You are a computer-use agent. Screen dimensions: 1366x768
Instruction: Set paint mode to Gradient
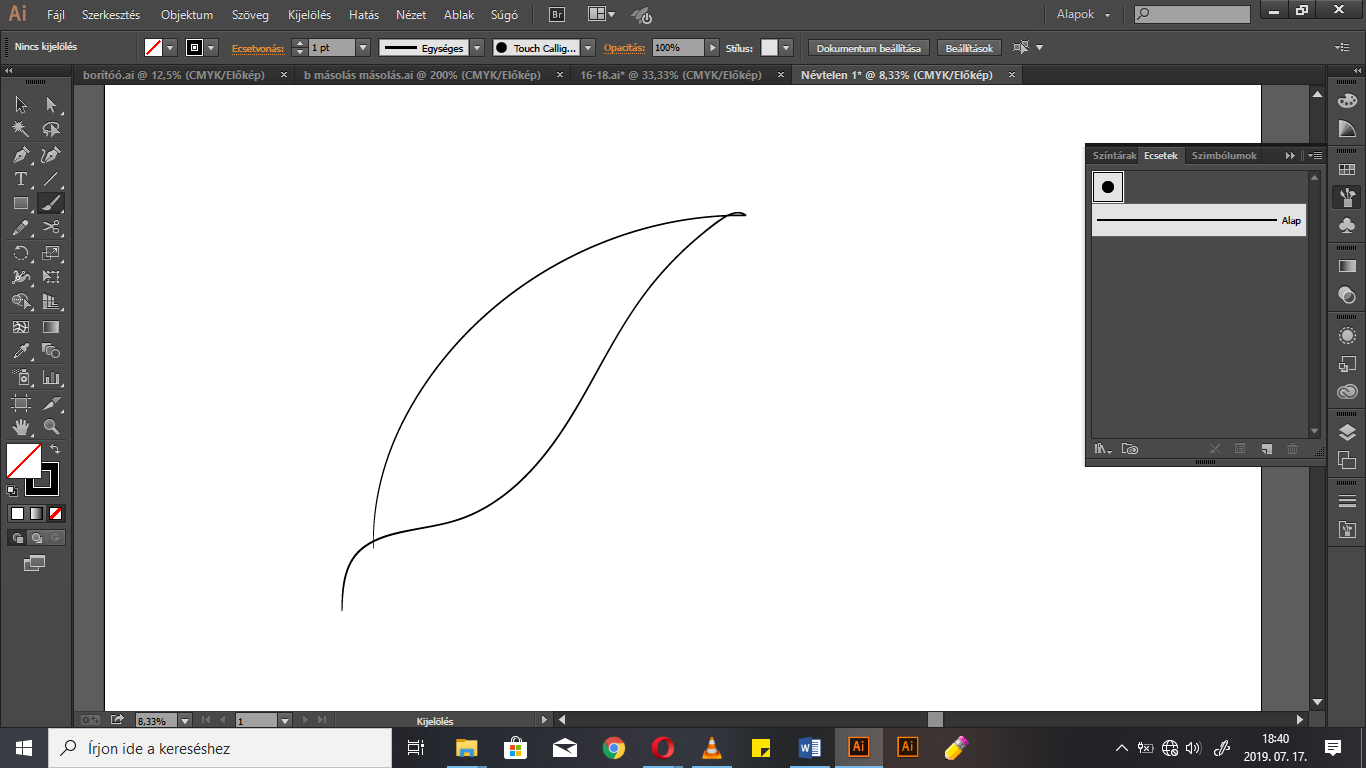[x=36, y=513]
